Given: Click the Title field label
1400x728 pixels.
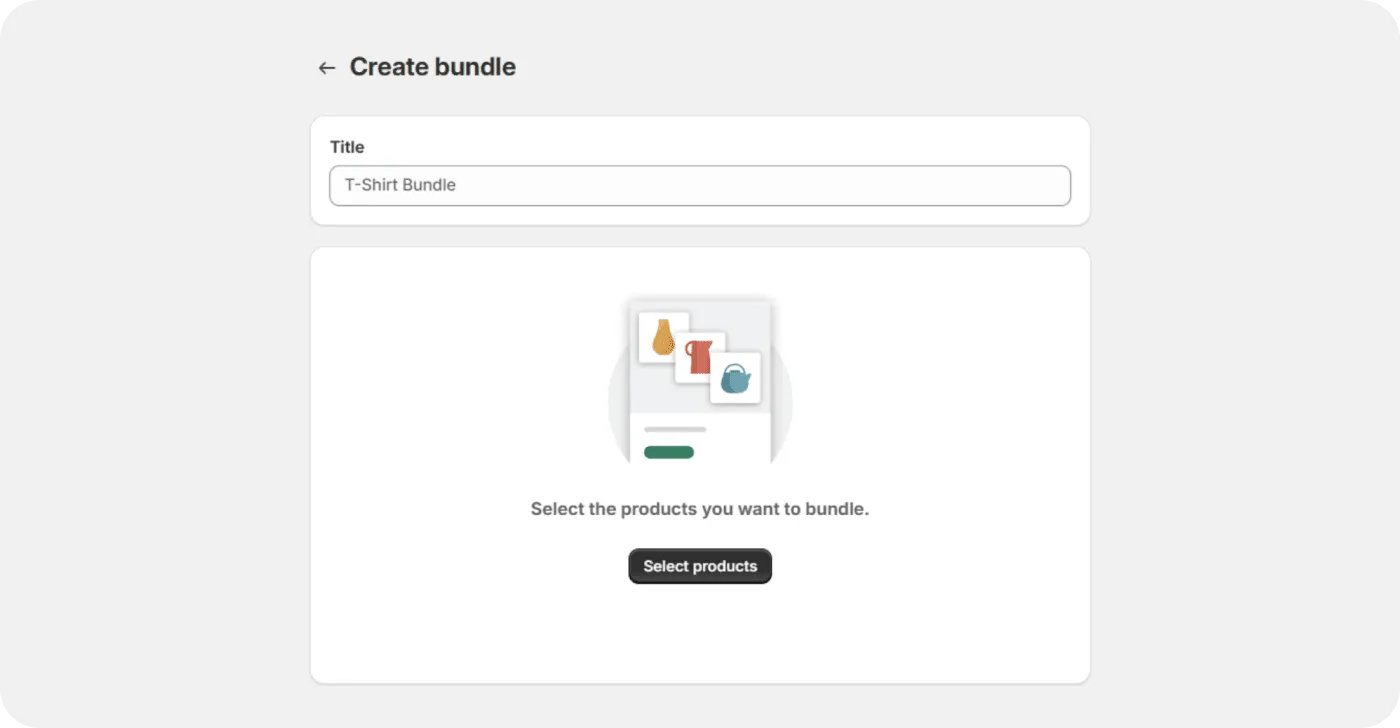Looking at the screenshot, I should pos(347,147).
